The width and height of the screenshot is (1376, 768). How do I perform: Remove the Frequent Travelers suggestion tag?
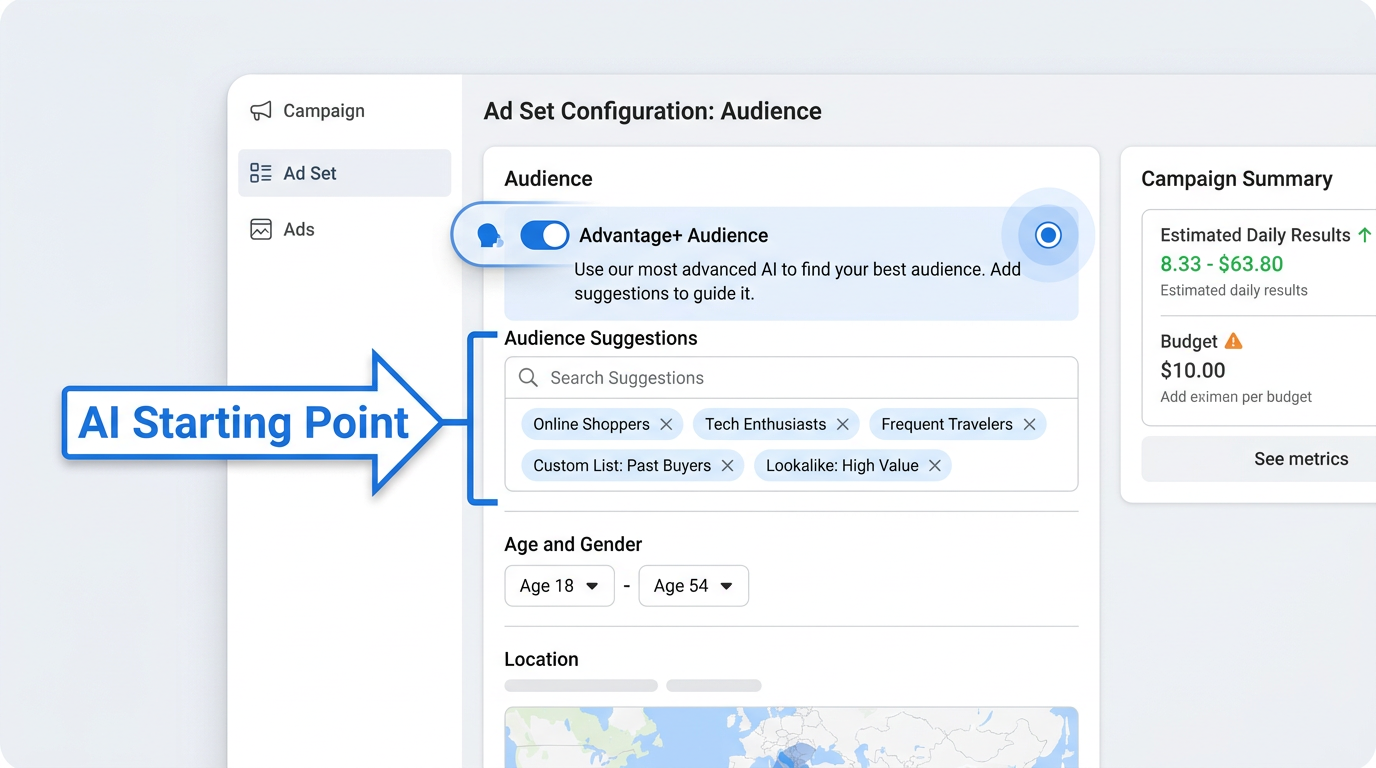(x=1029, y=424)
